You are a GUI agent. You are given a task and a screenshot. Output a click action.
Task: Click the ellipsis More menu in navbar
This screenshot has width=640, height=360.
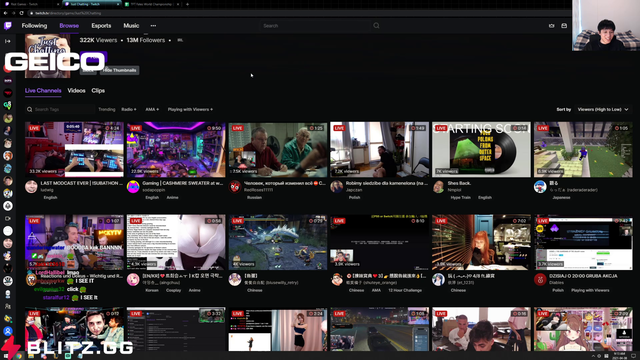[153, 26]
